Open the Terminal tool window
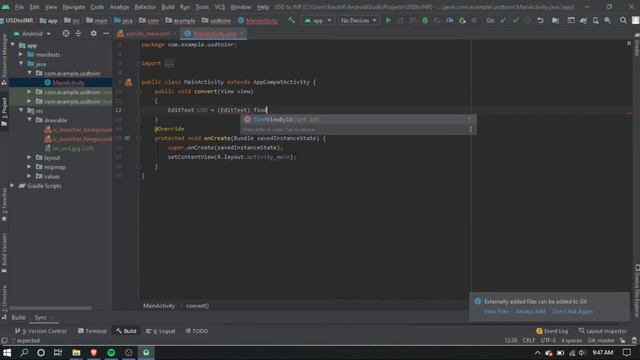 coord(92,331)
